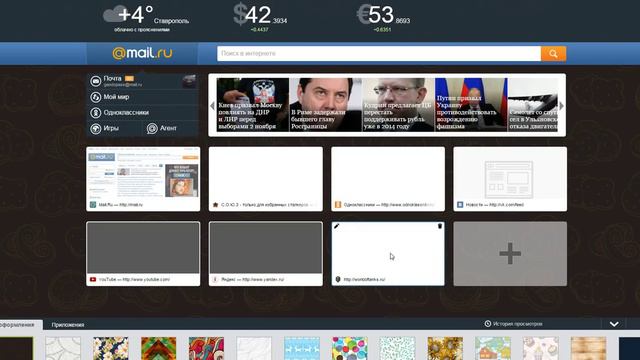Viewport: 640px width, 360px height.
Task: Click the history clock icon
Action: click(x=487, y=324)
